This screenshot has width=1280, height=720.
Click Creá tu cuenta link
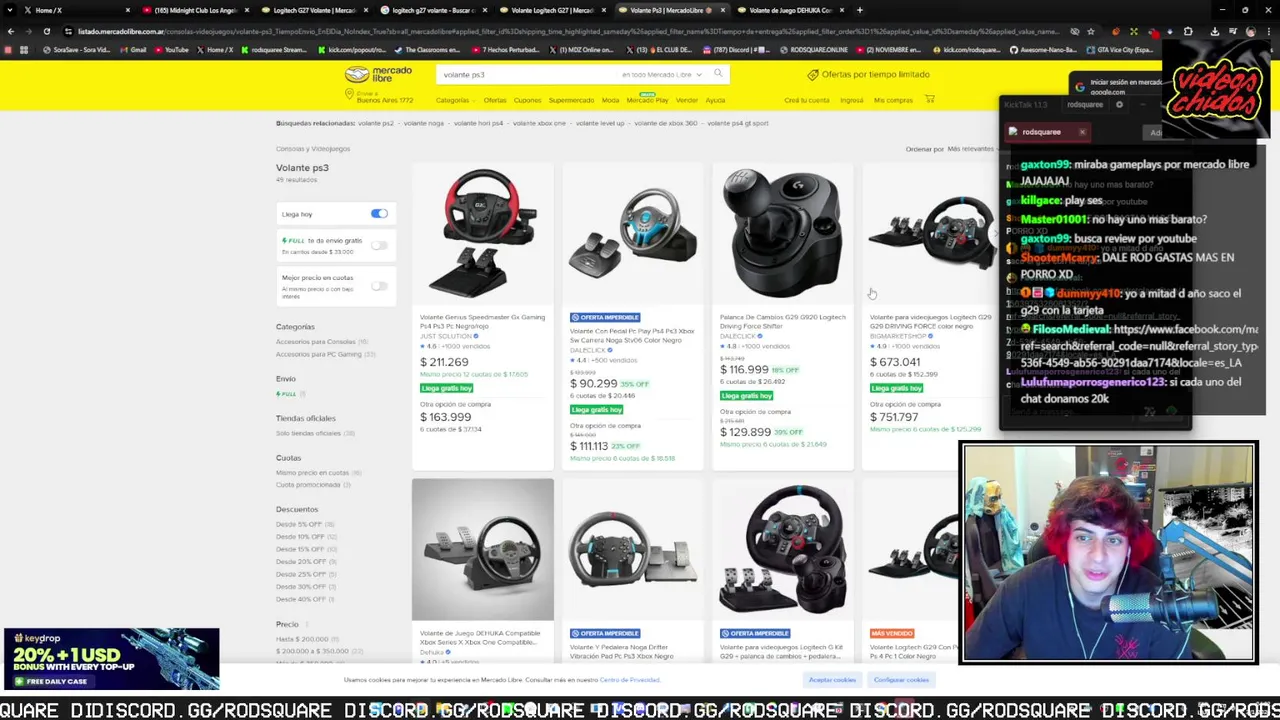pos(806,100)
